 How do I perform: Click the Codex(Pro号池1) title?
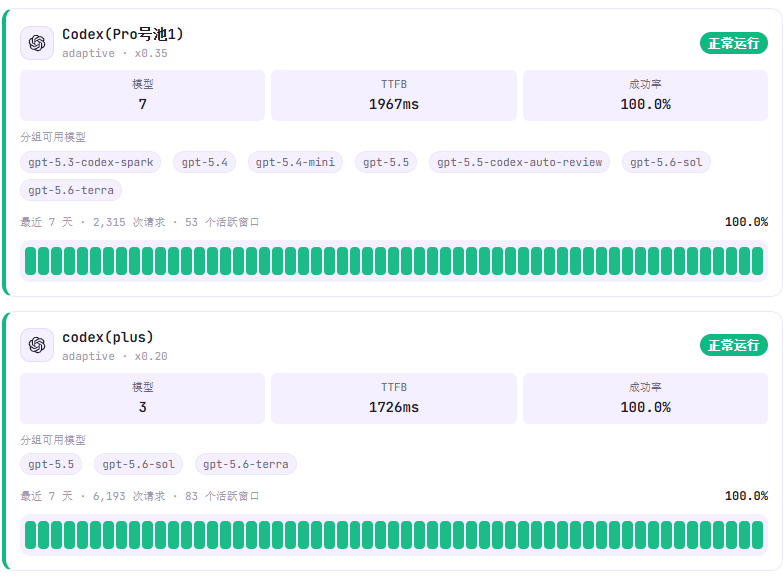[x=123, y=34]
